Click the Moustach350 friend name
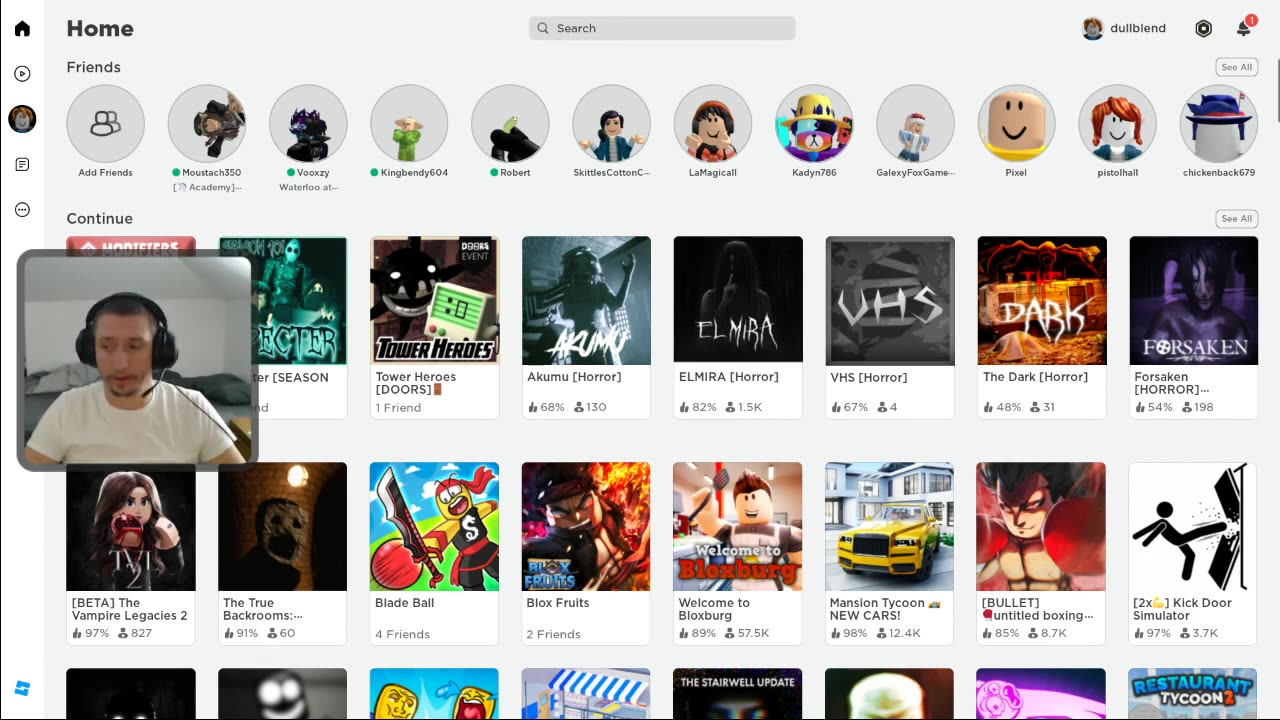Screen dimensions: 1280x720 (x=211, y=172)
